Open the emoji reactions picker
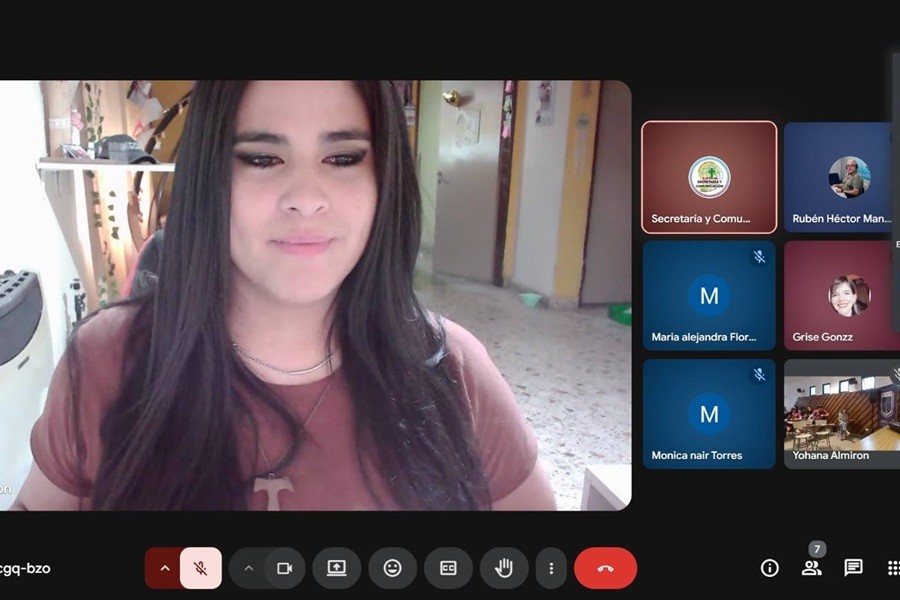Screen dimensions: 900x600 point(393,568)
